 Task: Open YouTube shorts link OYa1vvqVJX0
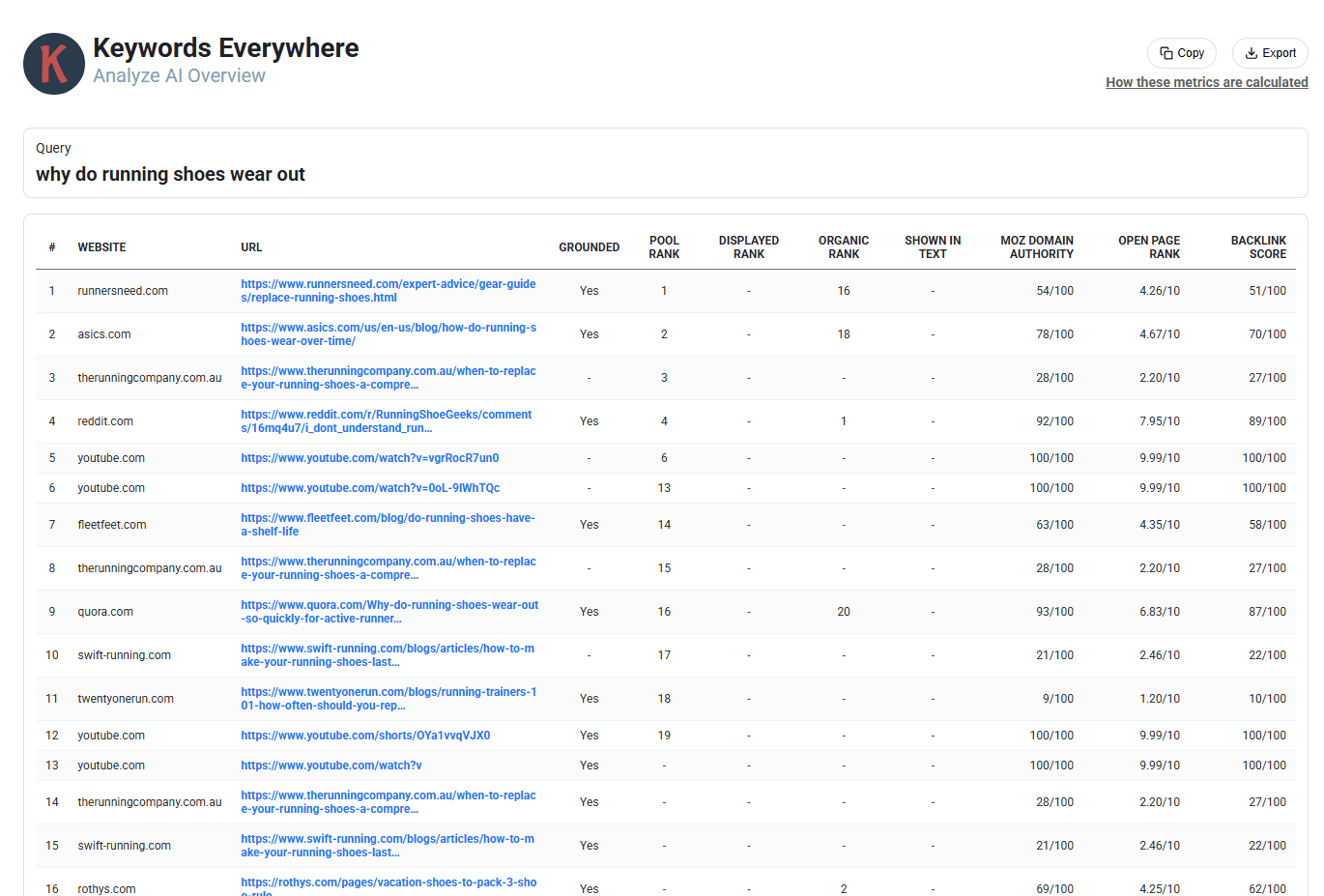tap(365, 736)
